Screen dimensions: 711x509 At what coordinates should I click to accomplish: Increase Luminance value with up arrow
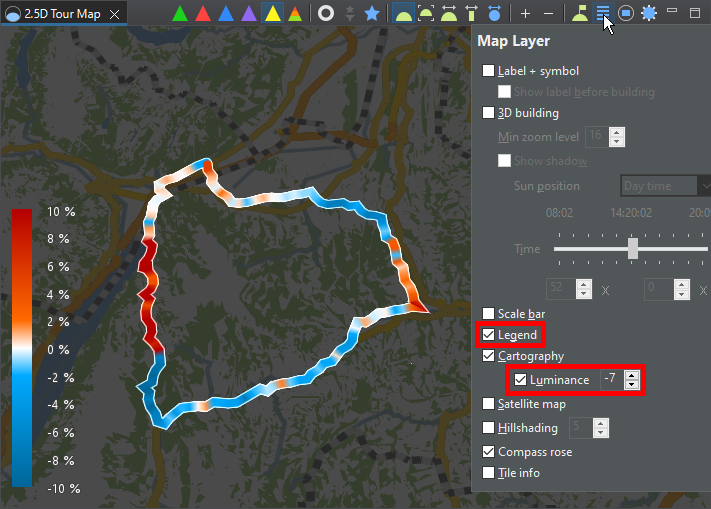632,375
